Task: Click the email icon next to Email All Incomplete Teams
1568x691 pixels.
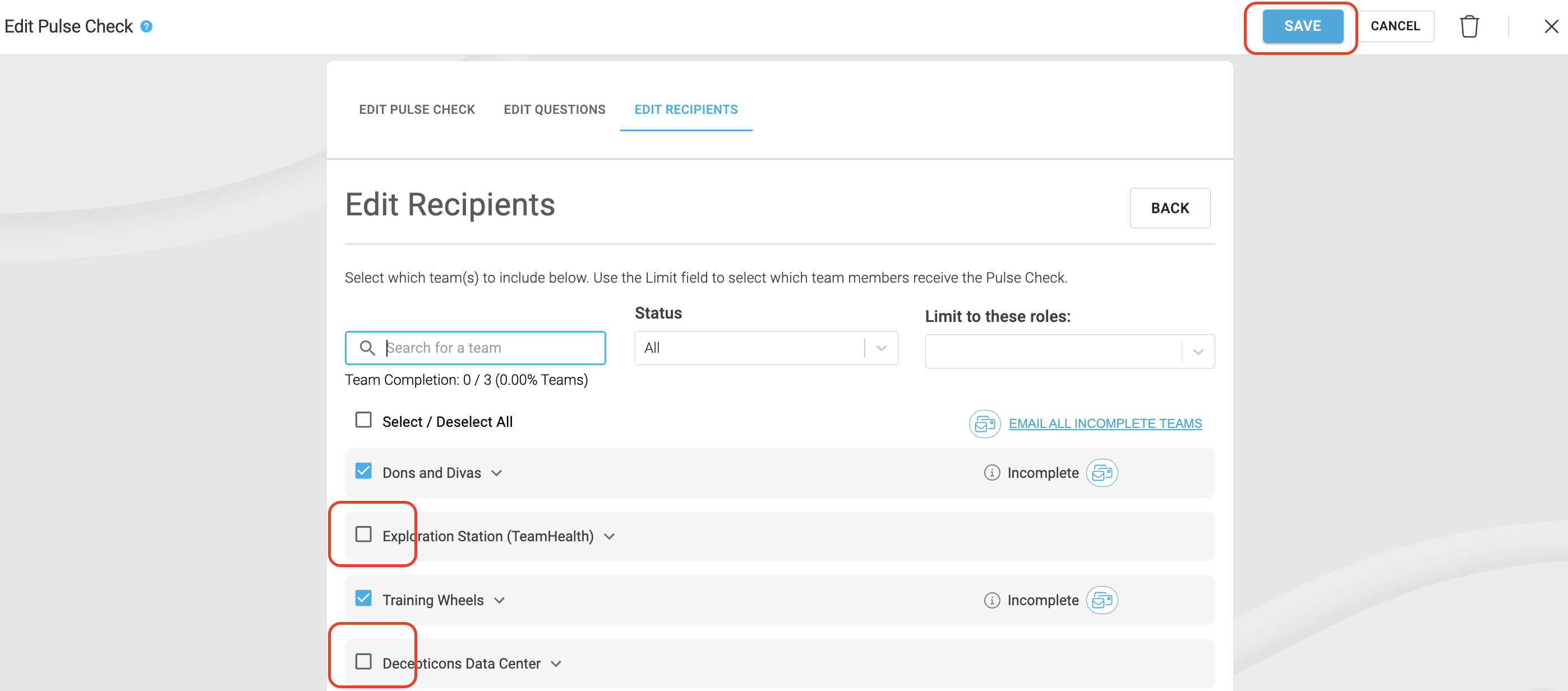Action: pos(984,423)
